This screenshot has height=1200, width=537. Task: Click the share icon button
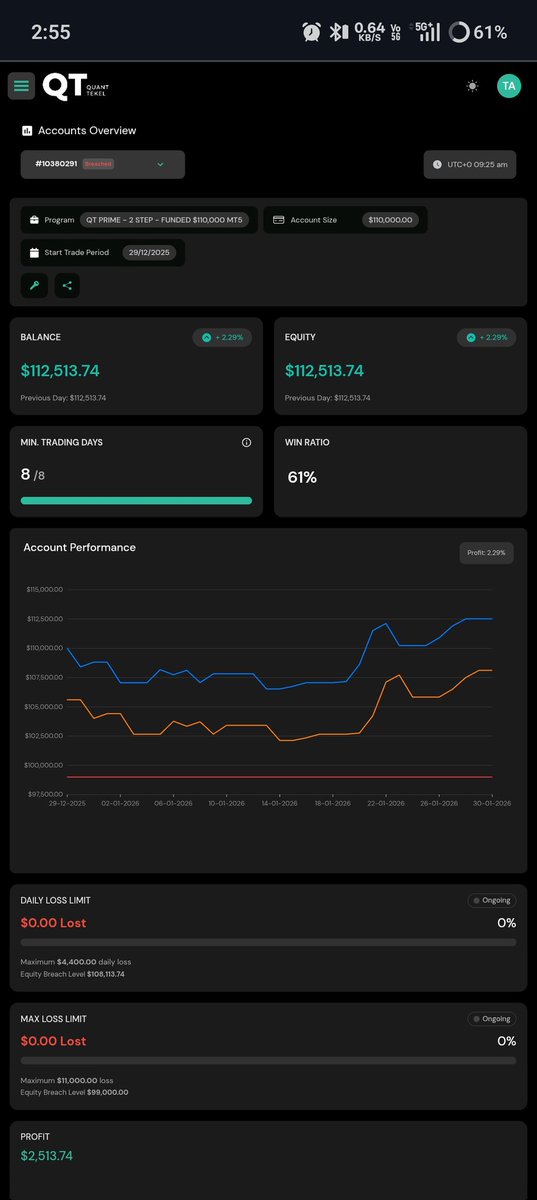click(x=67, y=285)
